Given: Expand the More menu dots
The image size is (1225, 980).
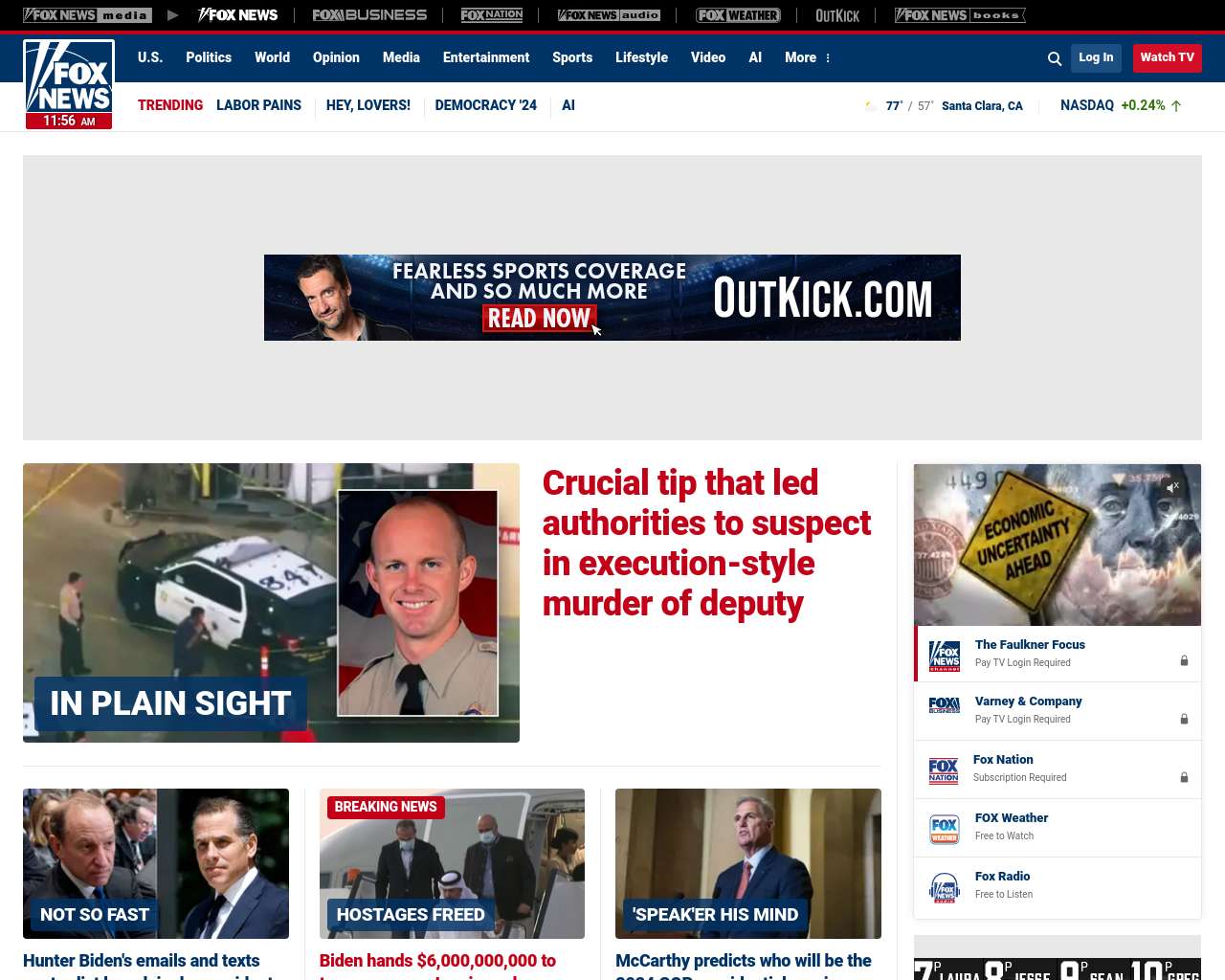Looking at the screenshot, I should (x=828, y=58).
